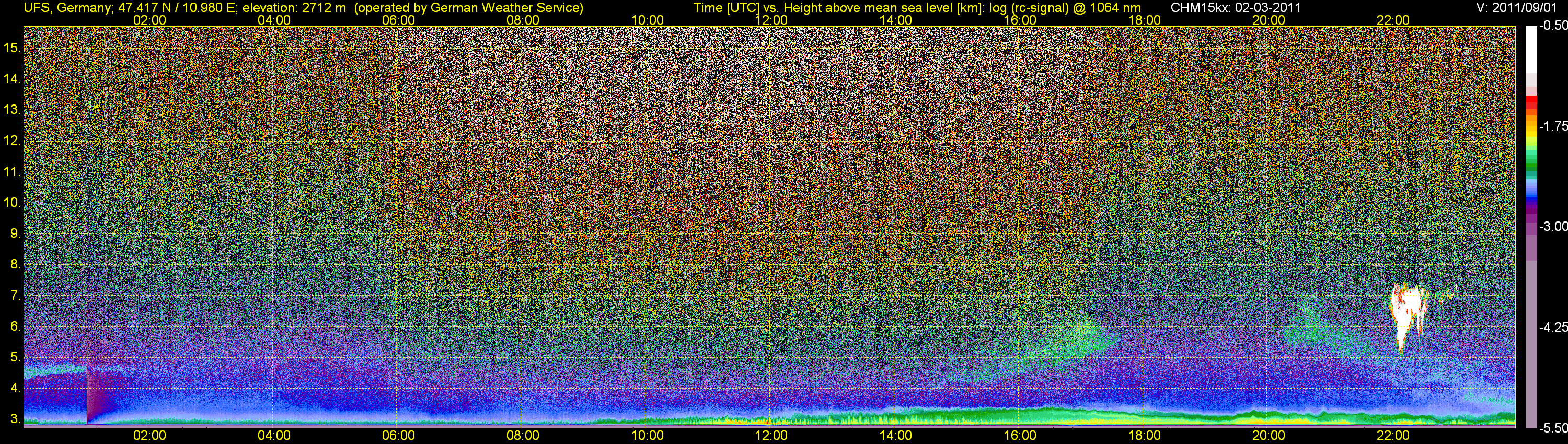
Task: Click "06:00" on the bottom time axis
Action: click(399, 436)
